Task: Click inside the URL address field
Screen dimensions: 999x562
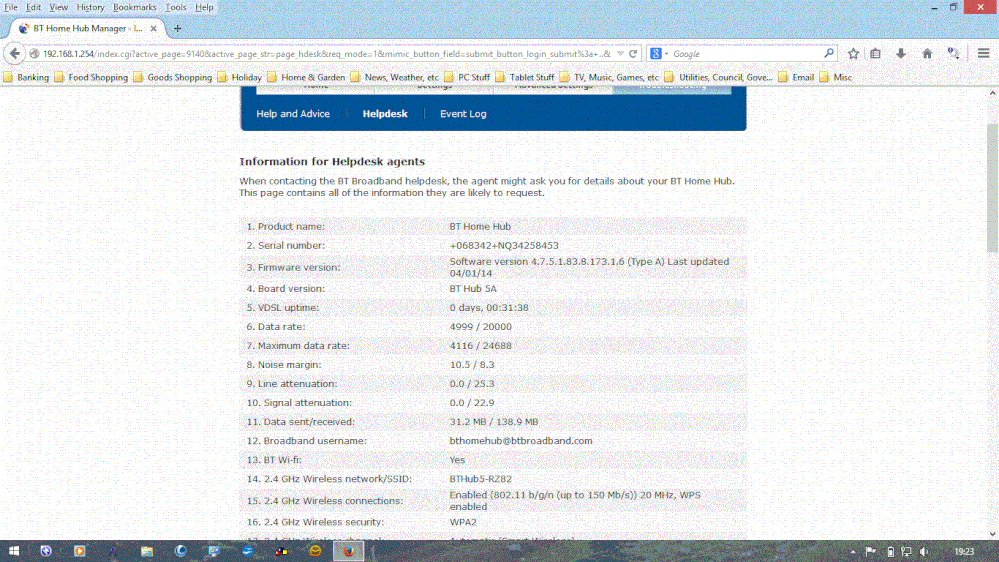Action: click(326, 54)
